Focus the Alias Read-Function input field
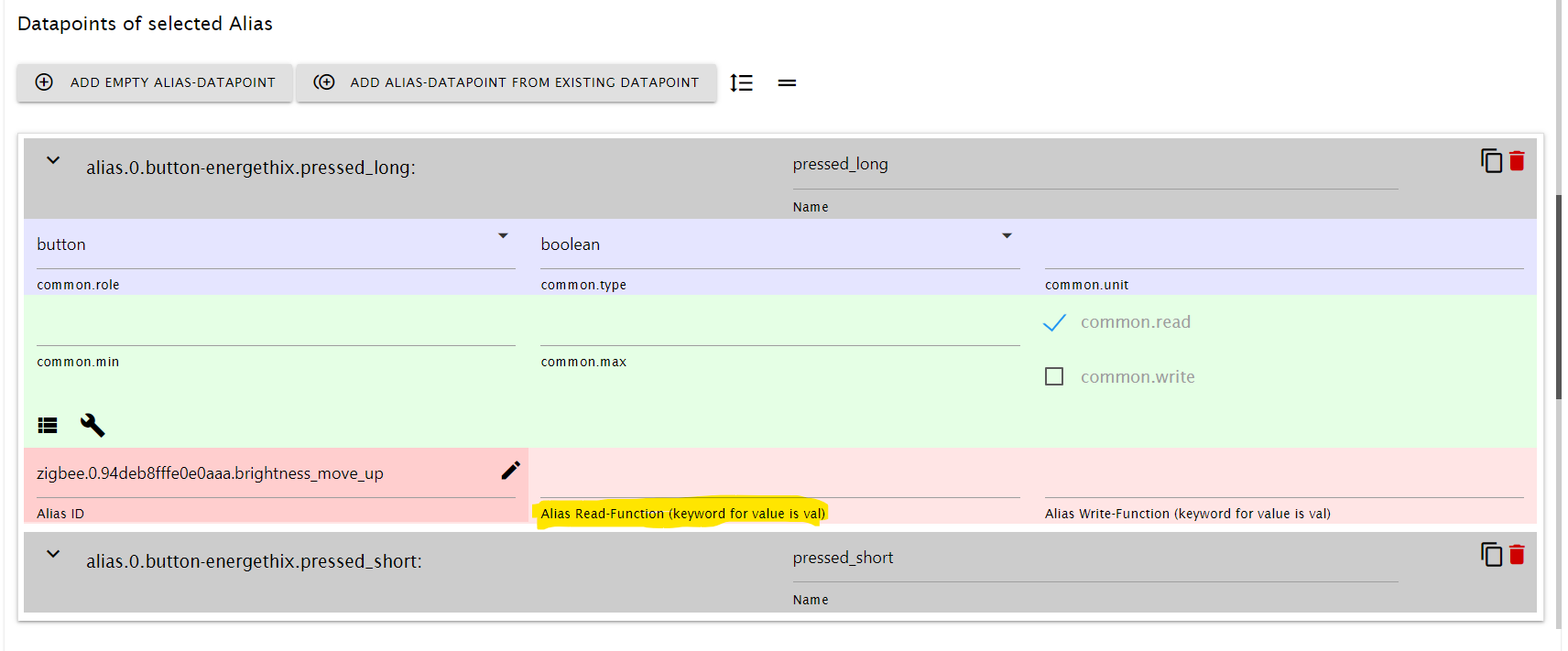The image size is (1568, 651). [x=779, y=477]
